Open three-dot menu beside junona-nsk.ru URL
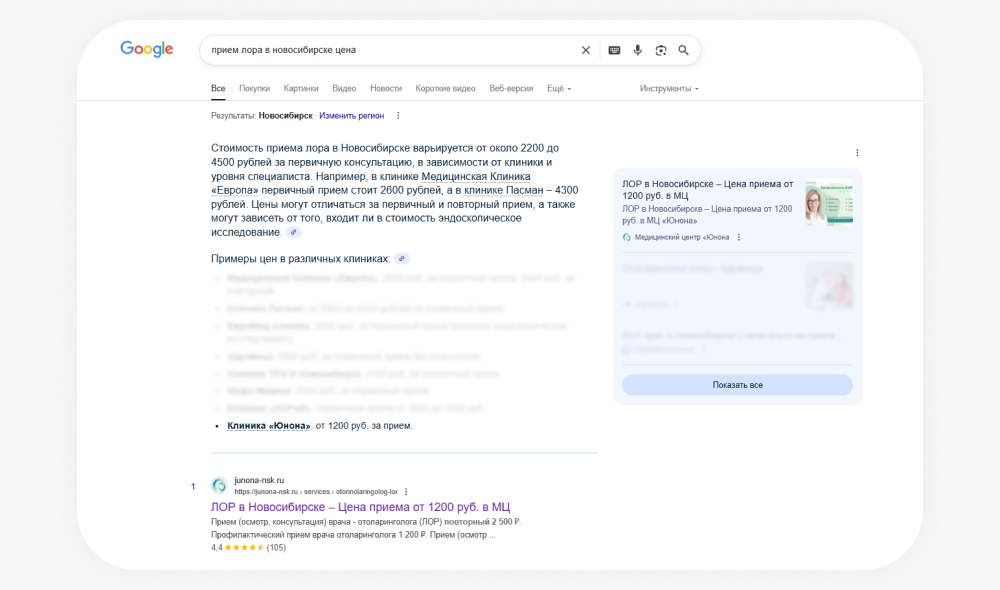This screenshot has height=590, width=1000. pyautogui.click(x=406, y=492)
